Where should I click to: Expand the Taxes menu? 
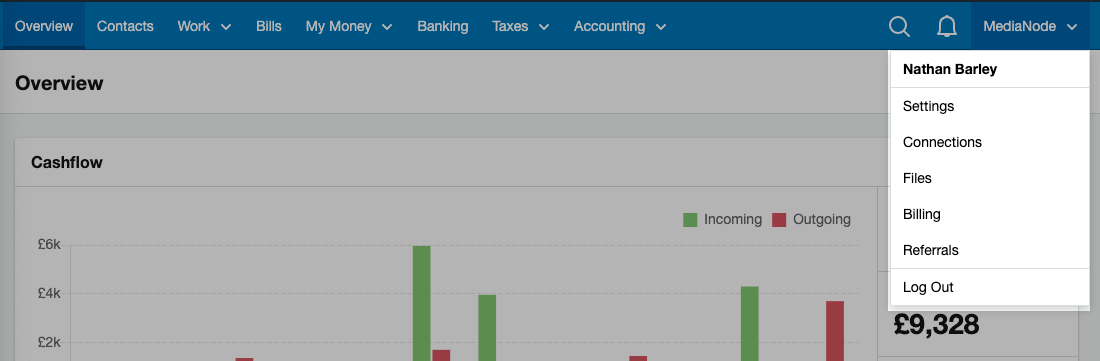pyautogui.click(x=520, y=27)
